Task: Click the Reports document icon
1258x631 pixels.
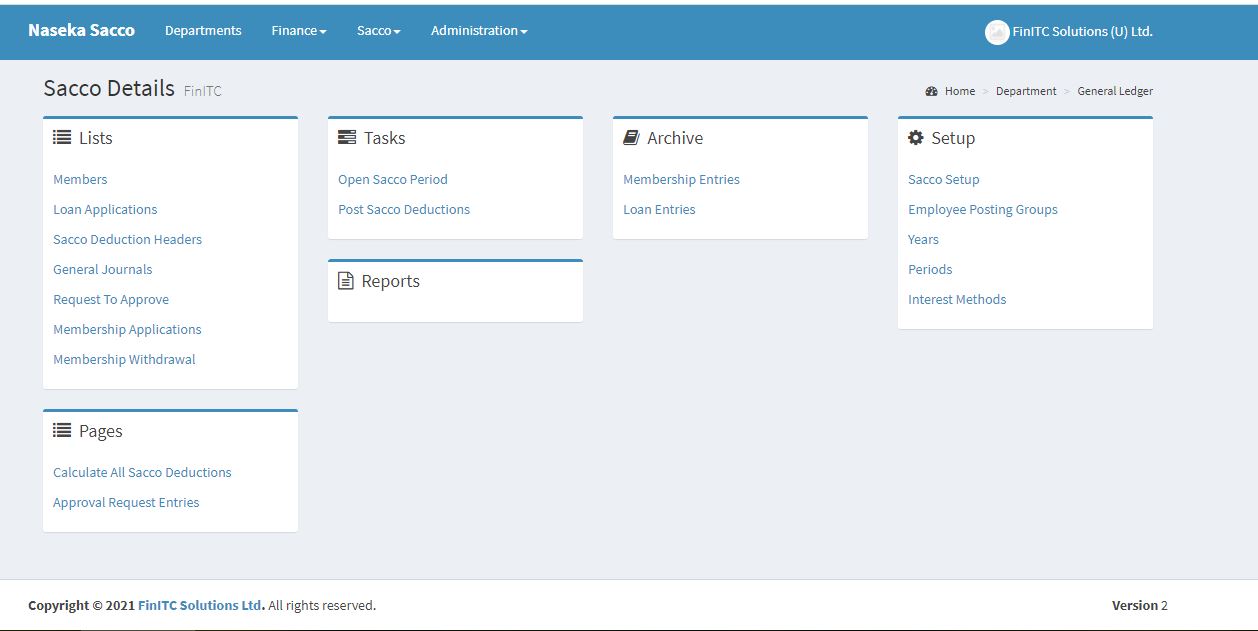Action: [346, 281]
